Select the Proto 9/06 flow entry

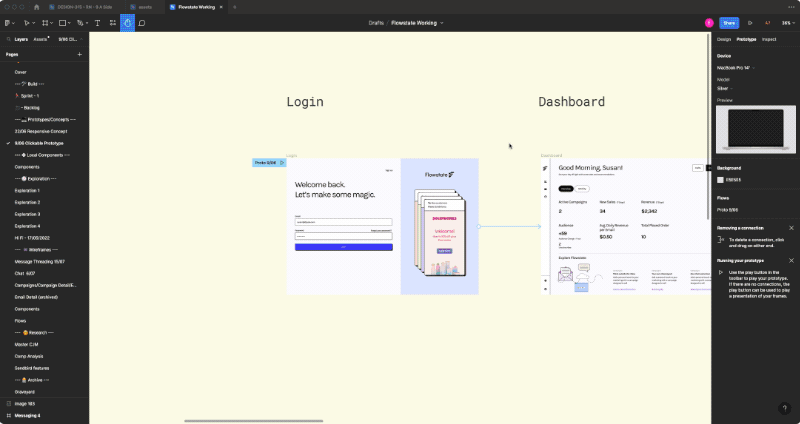728,210
